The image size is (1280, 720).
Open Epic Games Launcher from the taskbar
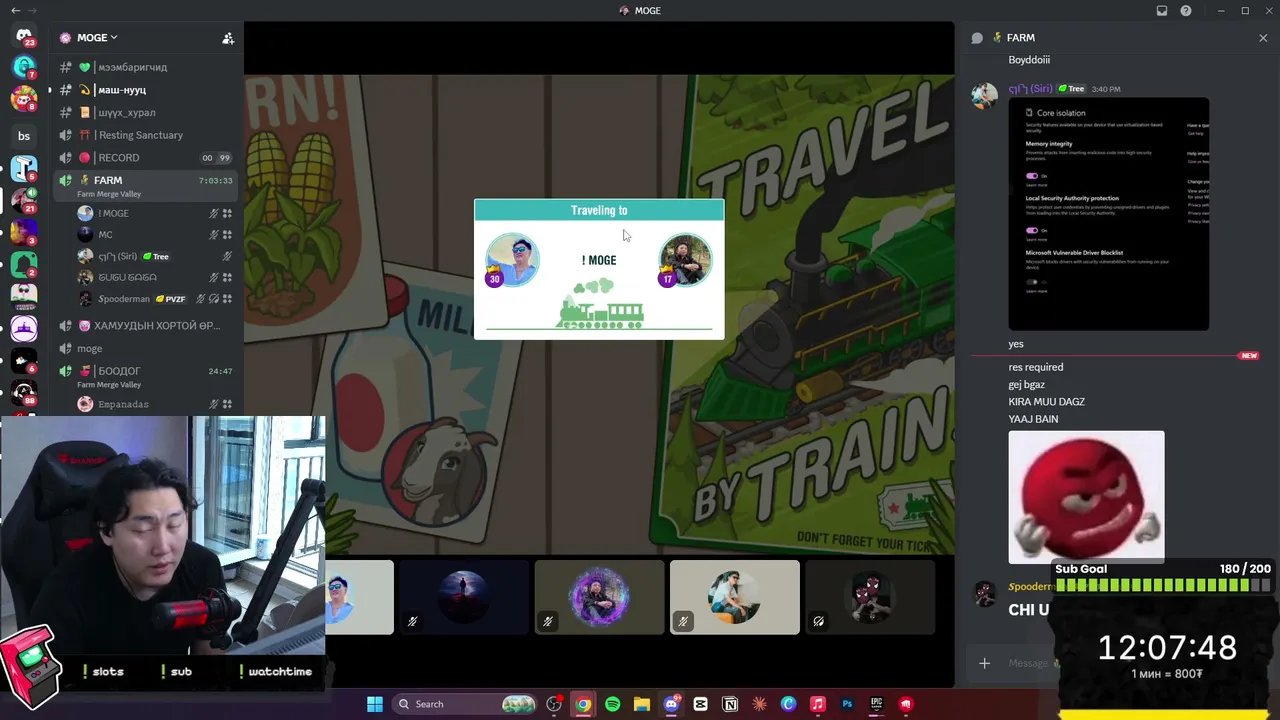tap(877, 704)
